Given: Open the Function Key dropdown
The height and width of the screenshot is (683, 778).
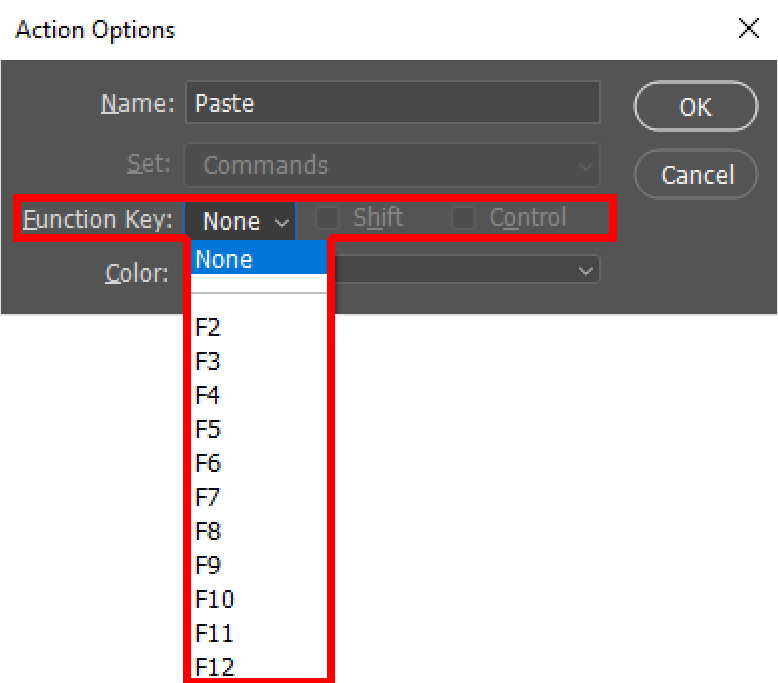Looking at the screenshot, I should point(240,220).
